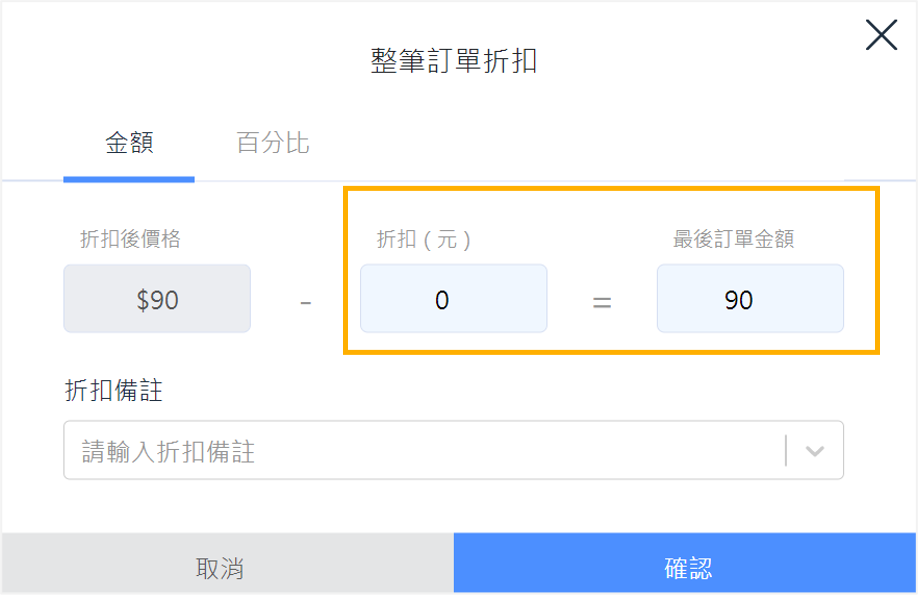The image size is (918, 595).
Task: Click the 折扣備註 section heading
Action: click(114, 391)
